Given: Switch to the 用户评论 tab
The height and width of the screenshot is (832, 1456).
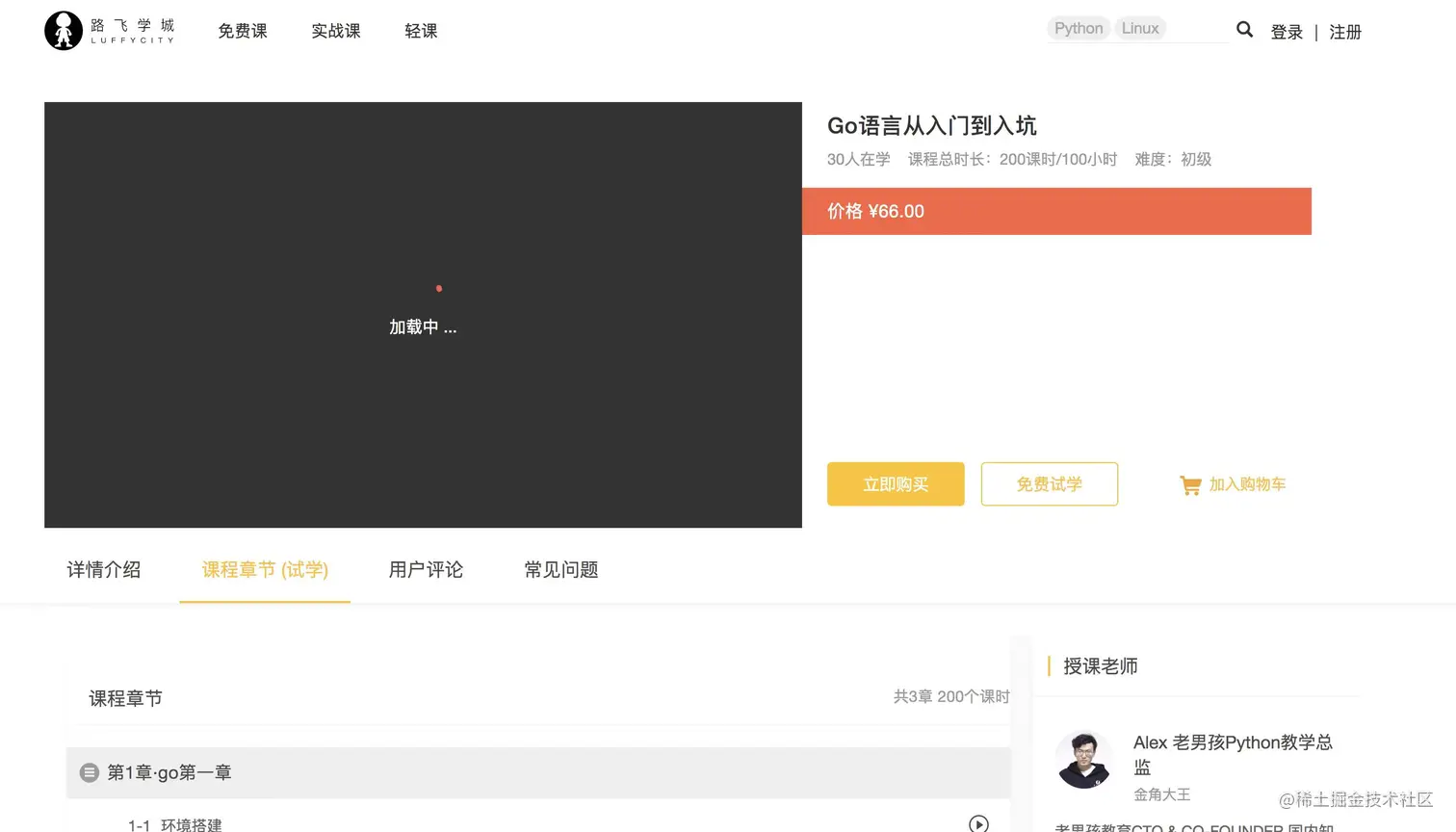Looking at the screenshot, I should coord(425,570).
